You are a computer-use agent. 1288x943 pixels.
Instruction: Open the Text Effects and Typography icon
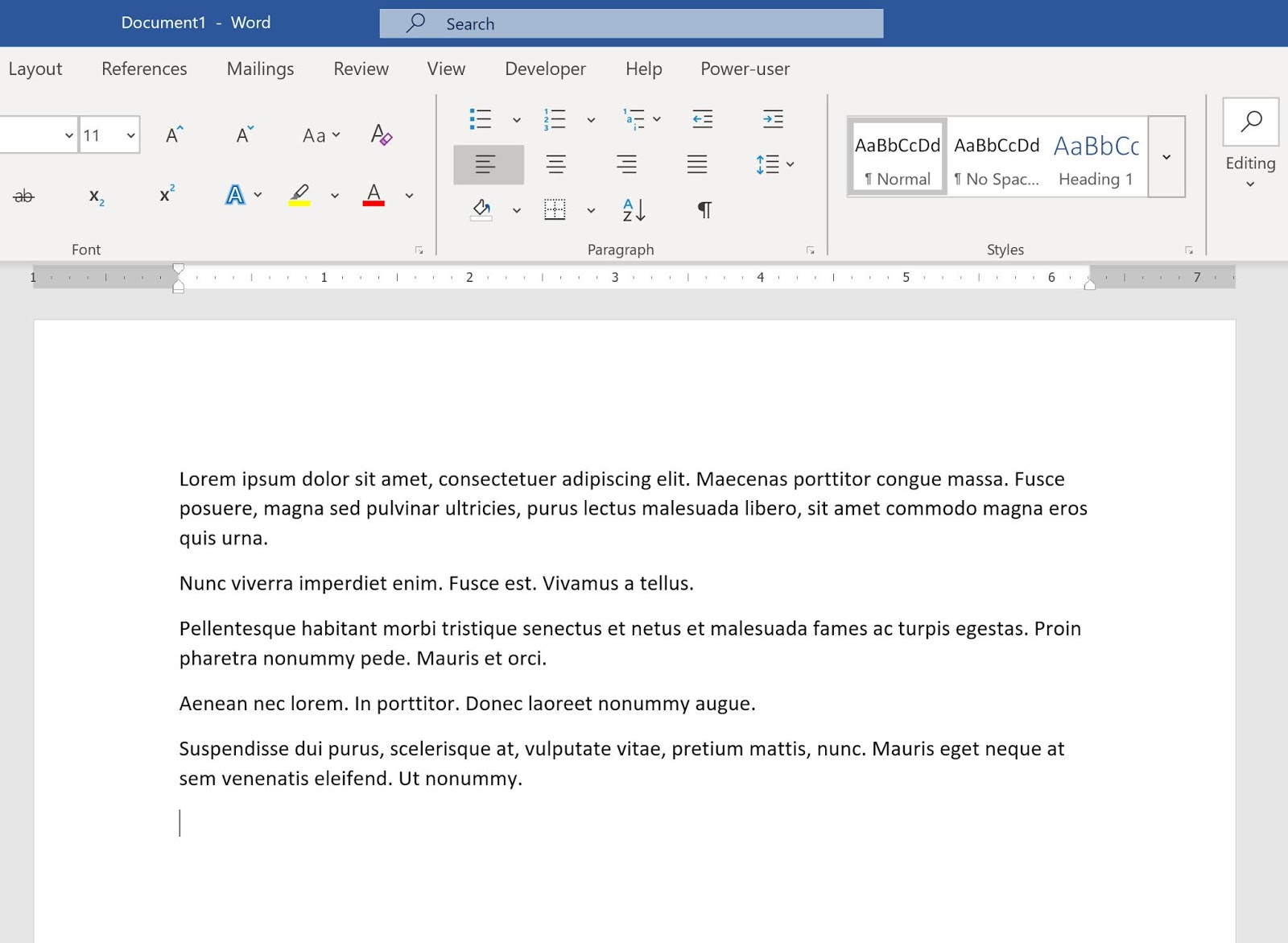pos(234,196)
